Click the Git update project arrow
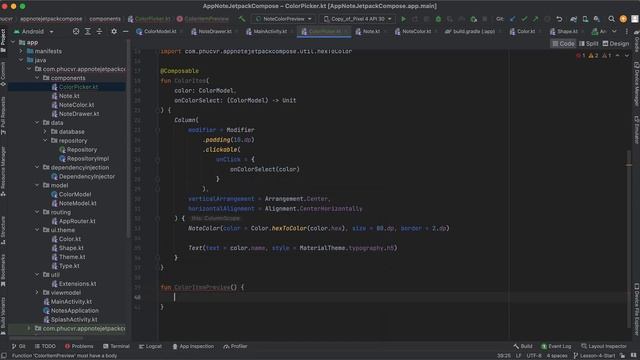Screen dimensions: 640x360 coord(512,19)
